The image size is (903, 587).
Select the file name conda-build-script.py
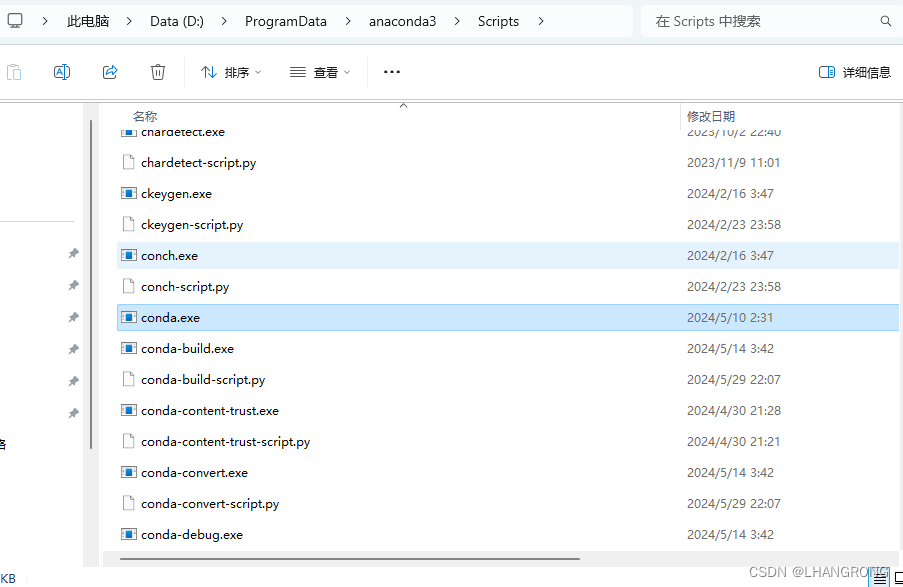[x=203, y=380]
